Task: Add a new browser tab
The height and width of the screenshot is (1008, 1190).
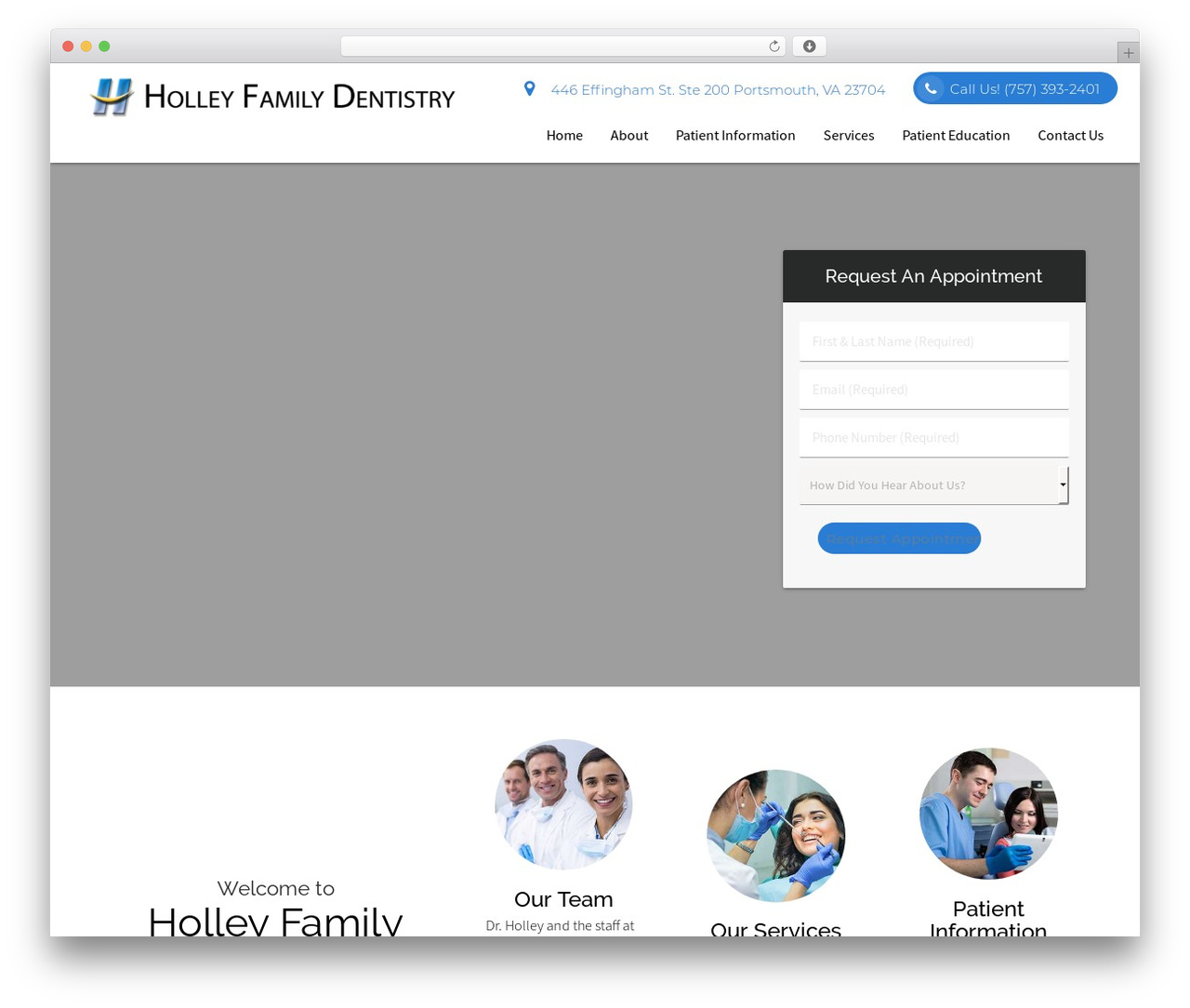Action: pyautogui.click(x=1128, y=53)
